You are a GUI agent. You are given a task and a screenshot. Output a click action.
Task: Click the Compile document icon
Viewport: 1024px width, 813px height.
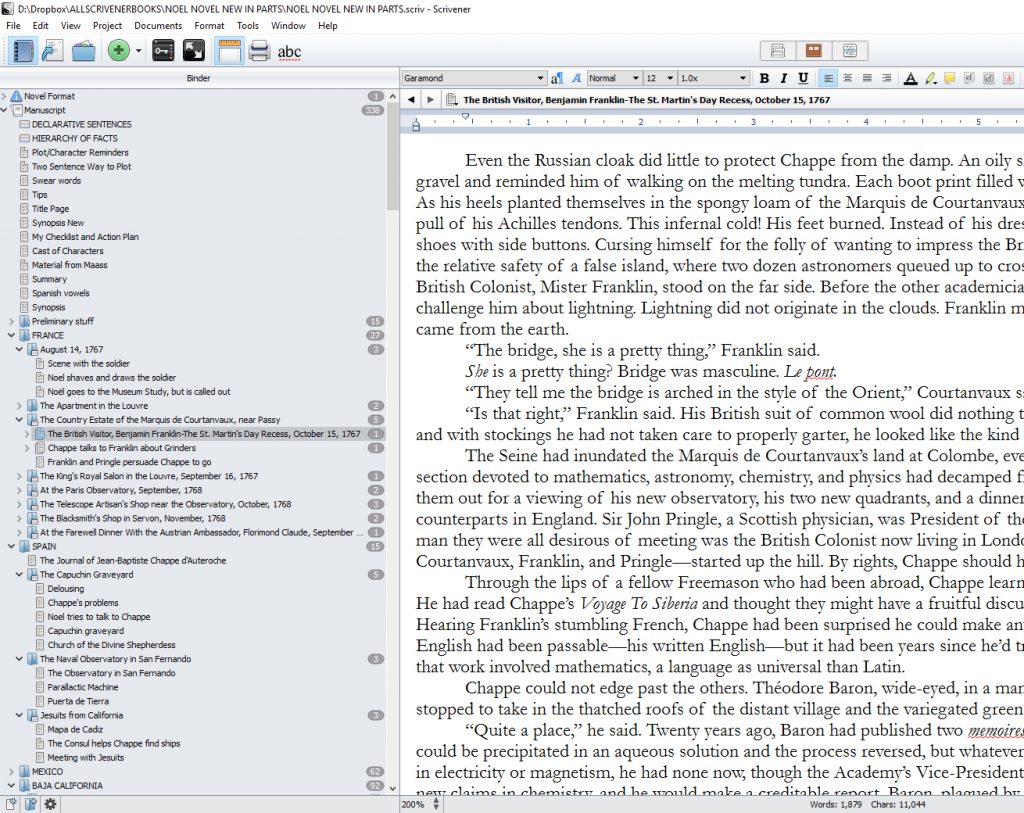[x=52, y=51]
